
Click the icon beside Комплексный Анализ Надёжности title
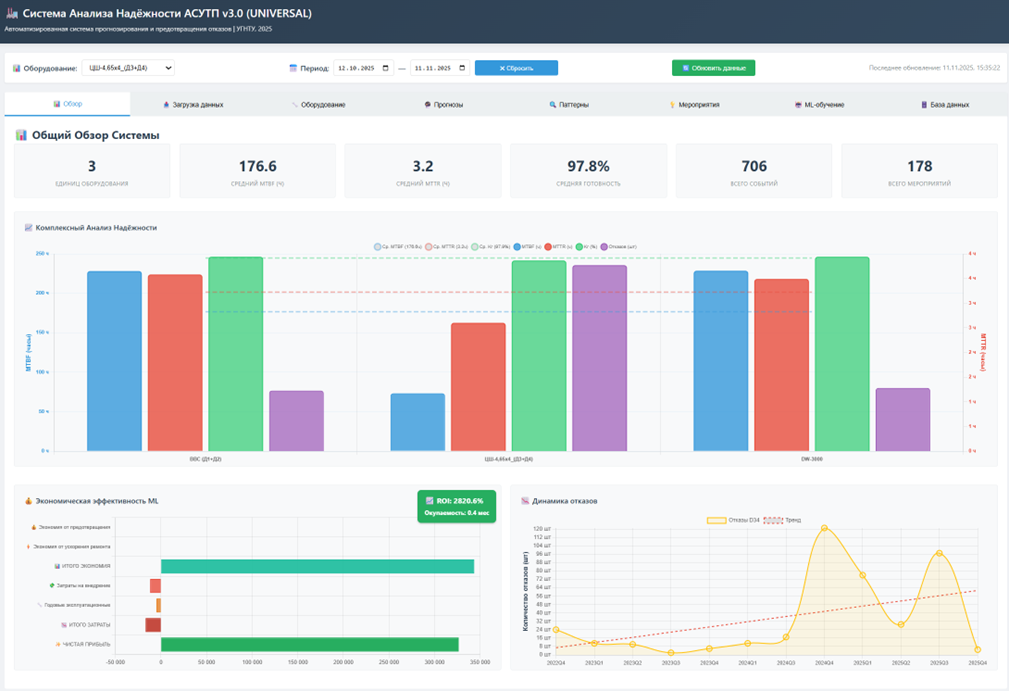28,228
